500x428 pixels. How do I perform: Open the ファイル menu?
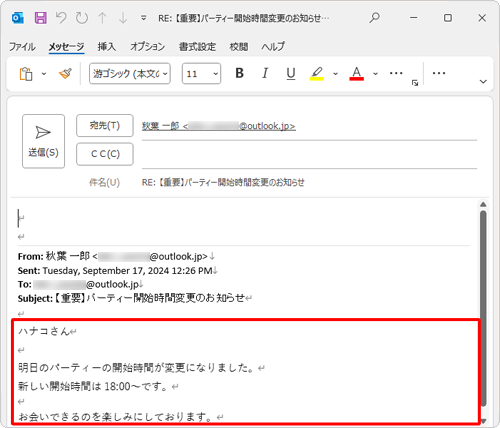[22, 47]
